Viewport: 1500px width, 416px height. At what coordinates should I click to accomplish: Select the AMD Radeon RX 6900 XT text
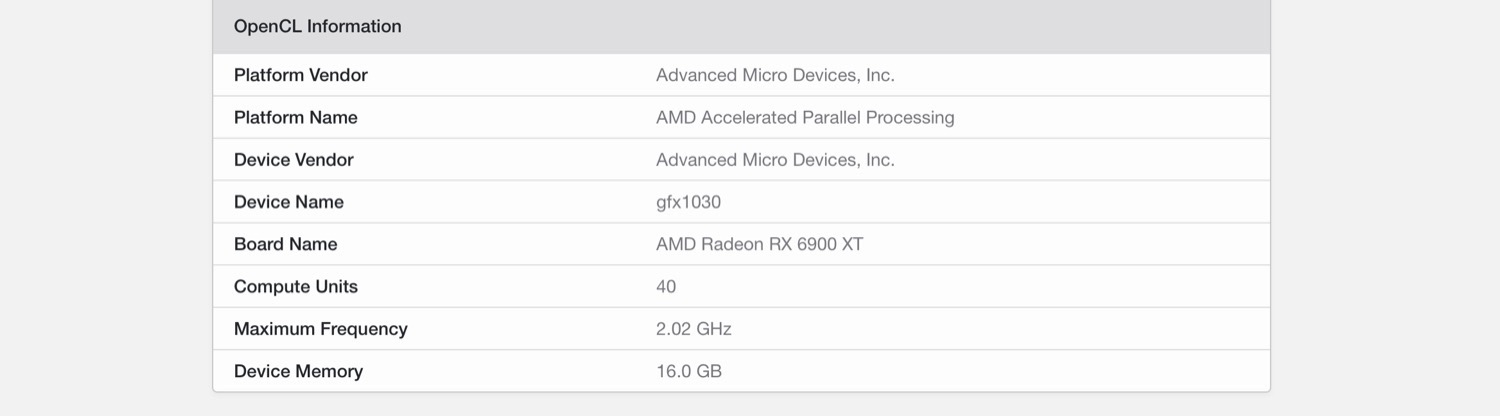tap(759, 244)
